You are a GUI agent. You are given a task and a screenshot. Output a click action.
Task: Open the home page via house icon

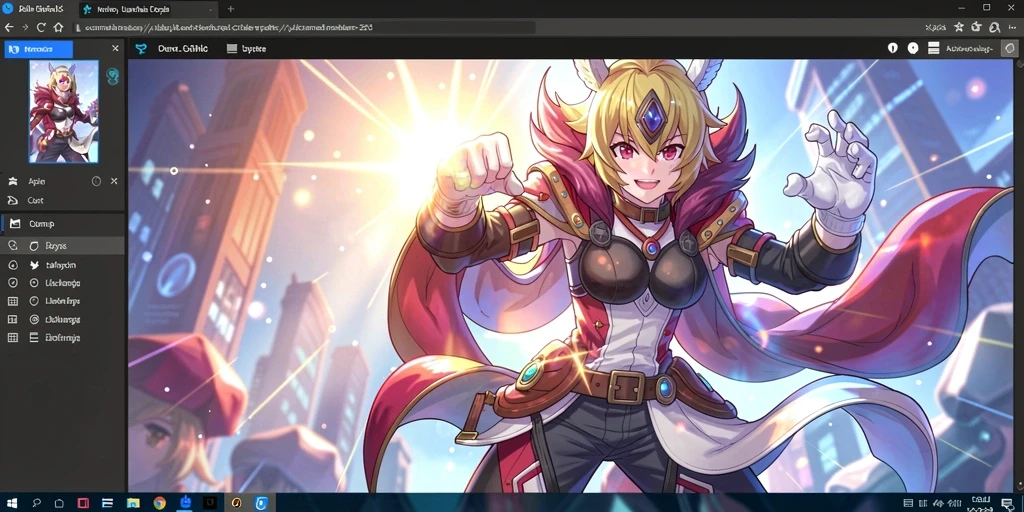58,27
